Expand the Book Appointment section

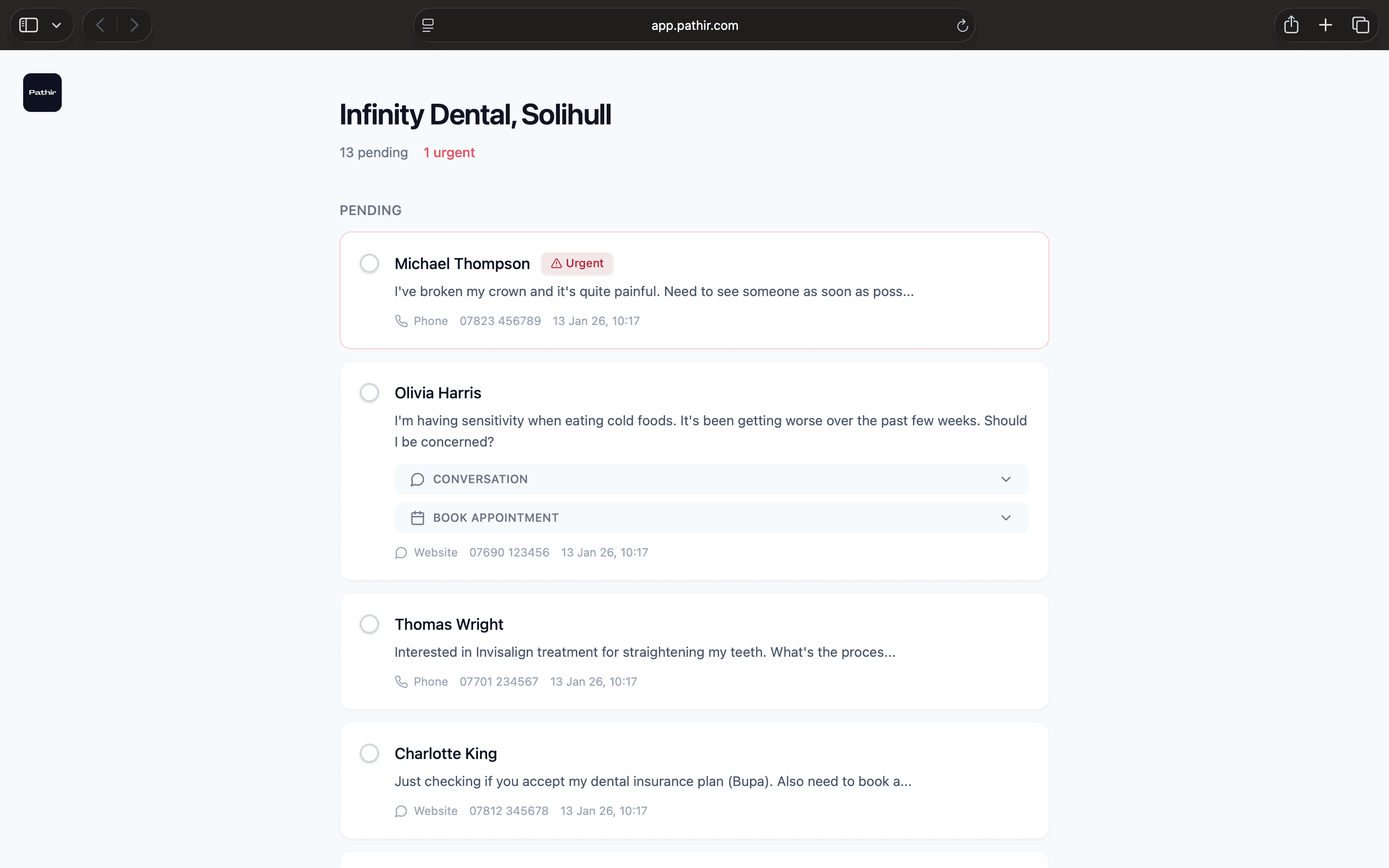click(711, 518)
